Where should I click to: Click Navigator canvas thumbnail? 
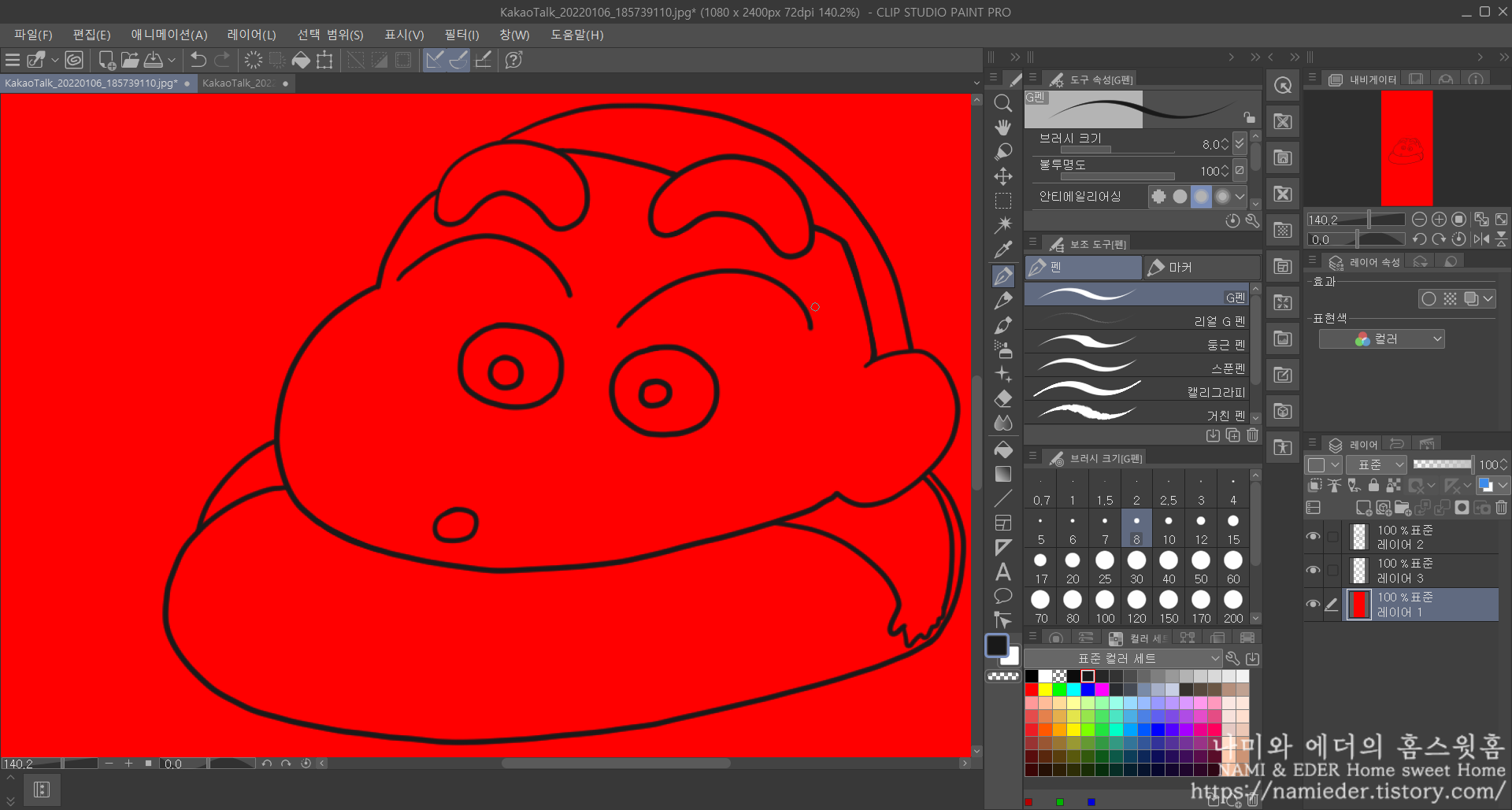point(1406,148)
